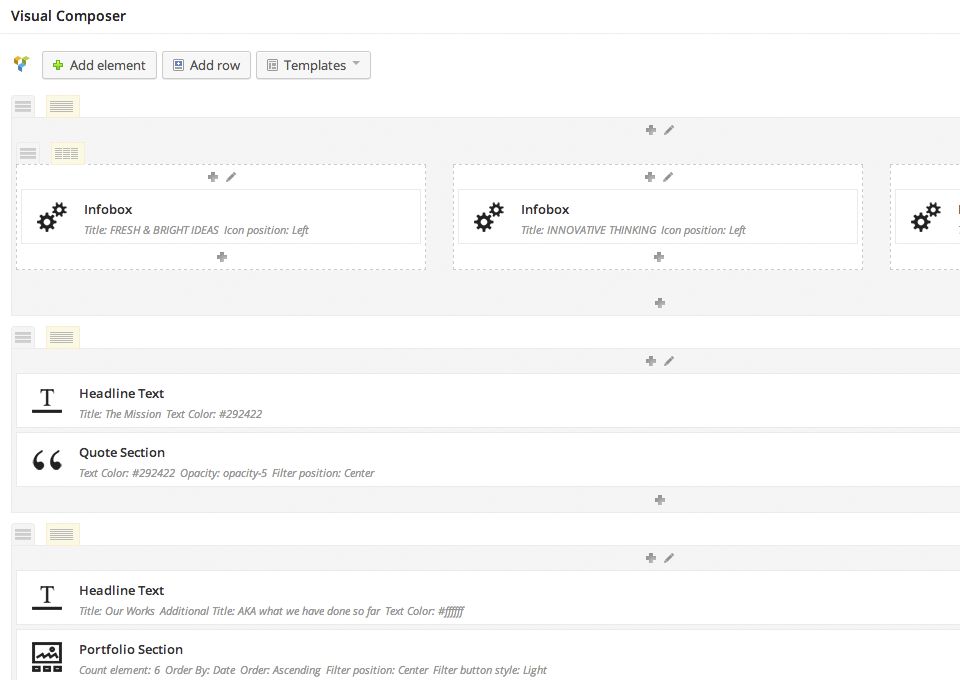Image resolution: width=960 pixels, height=680 pixels.
Task: Click the Quote Section quotation marks icon
Action: [47, 460]
